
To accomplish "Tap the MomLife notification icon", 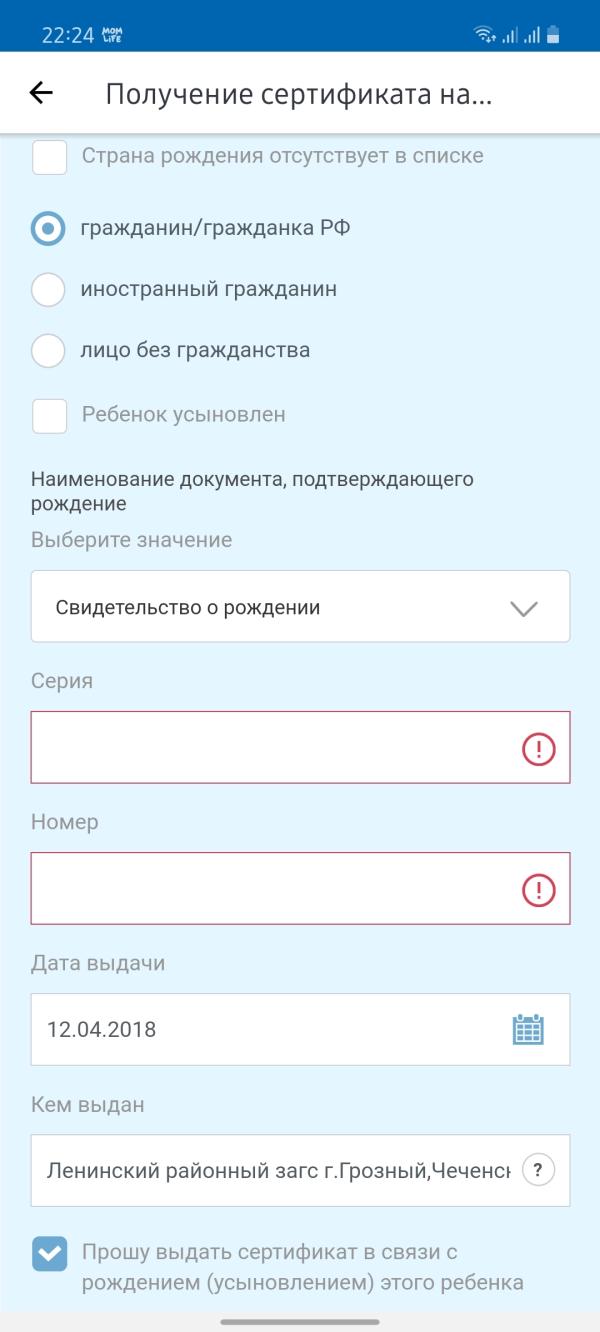I will coord(112,36).
